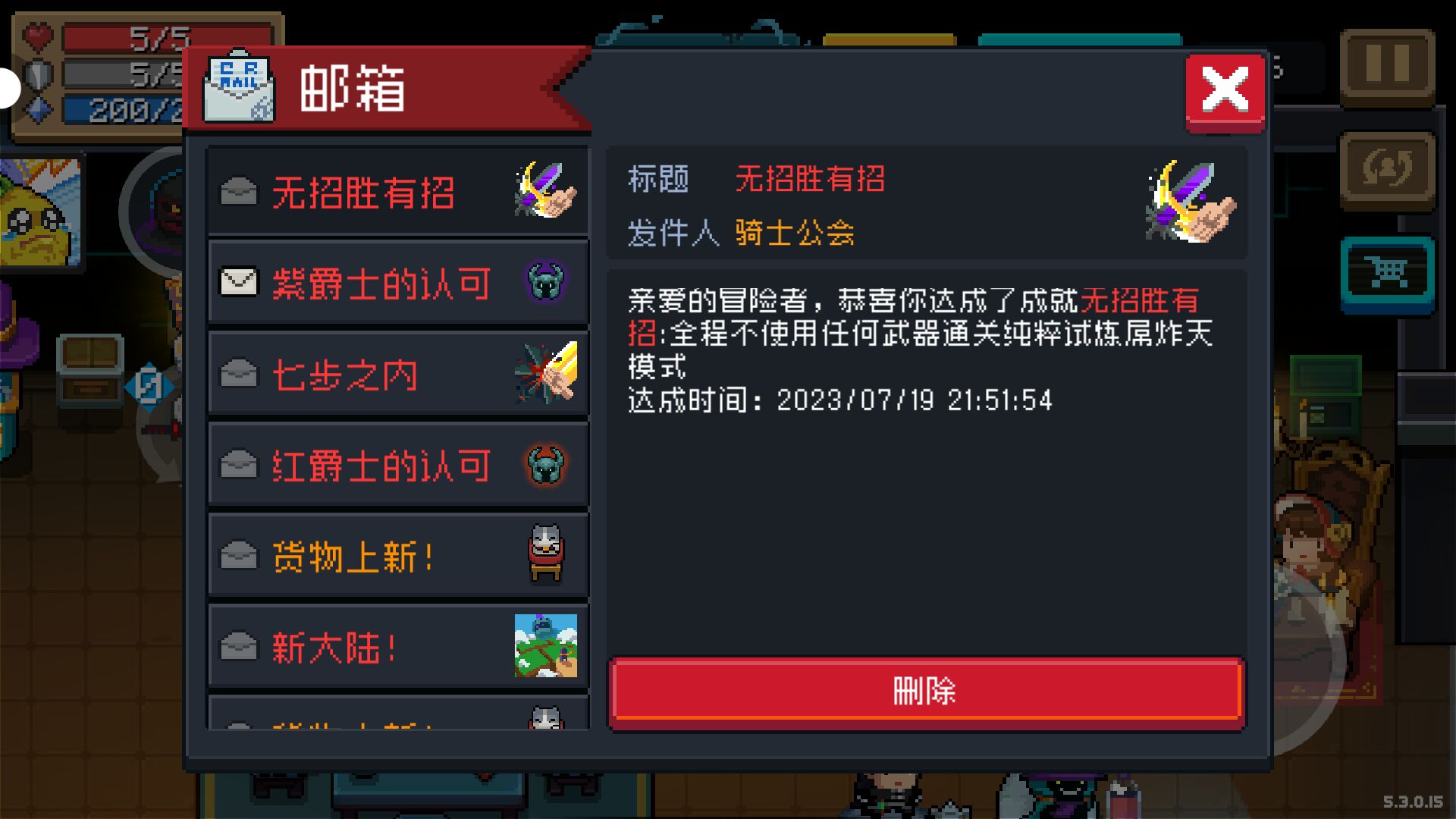Click the mailbox envelope header icon

238,87
